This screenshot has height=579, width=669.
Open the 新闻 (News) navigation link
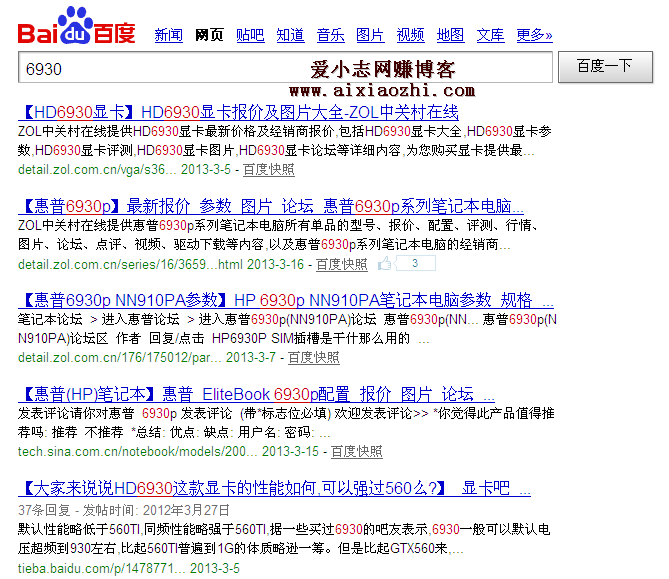168,35
